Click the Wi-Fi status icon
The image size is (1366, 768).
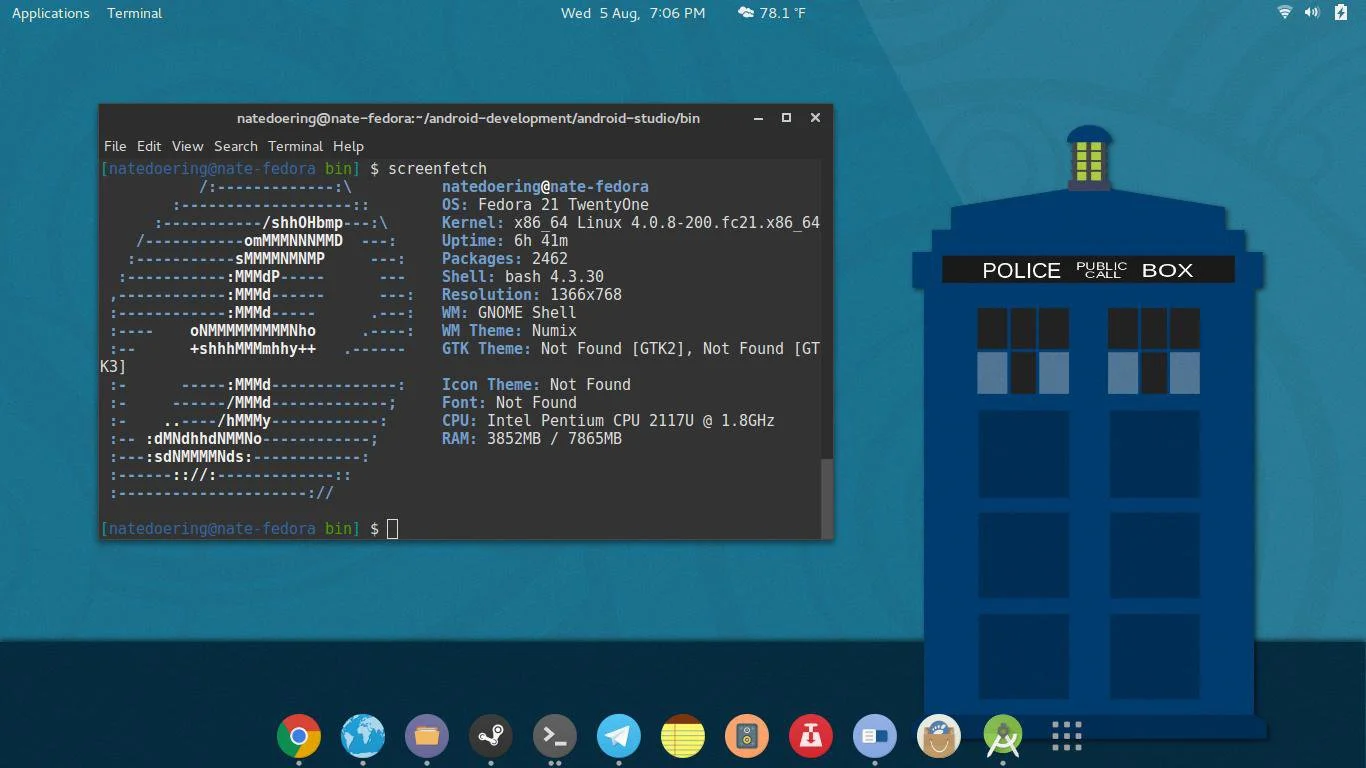pyautogui.click(x=1285, y=13)
